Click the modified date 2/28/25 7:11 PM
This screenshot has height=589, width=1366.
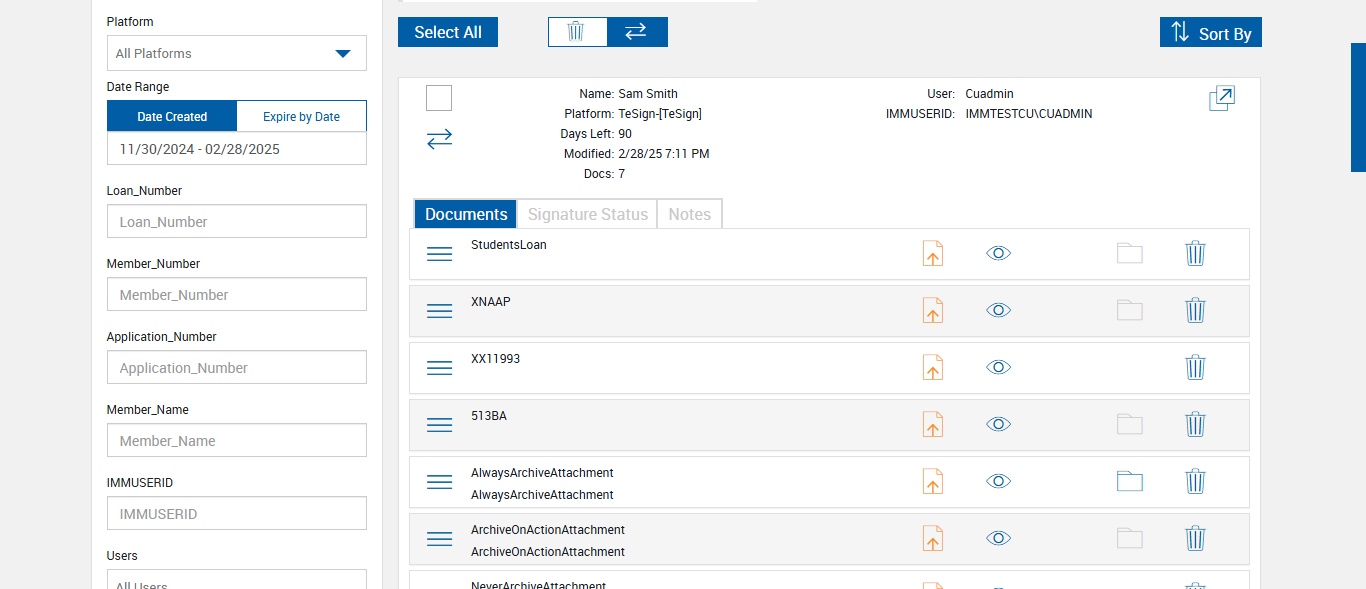coord(664,154)
